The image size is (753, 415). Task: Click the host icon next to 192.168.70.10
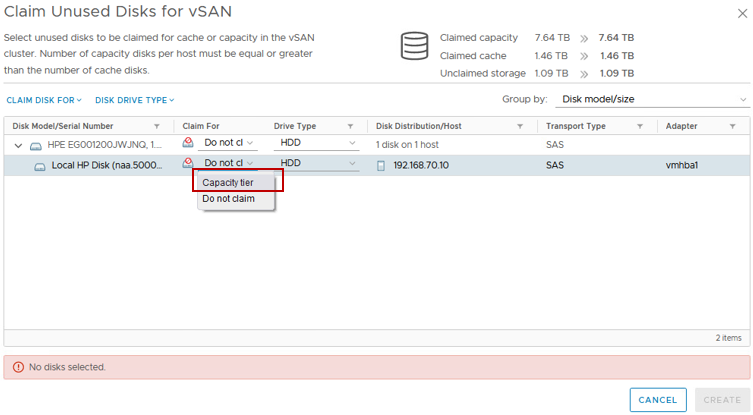pos(381,166)
